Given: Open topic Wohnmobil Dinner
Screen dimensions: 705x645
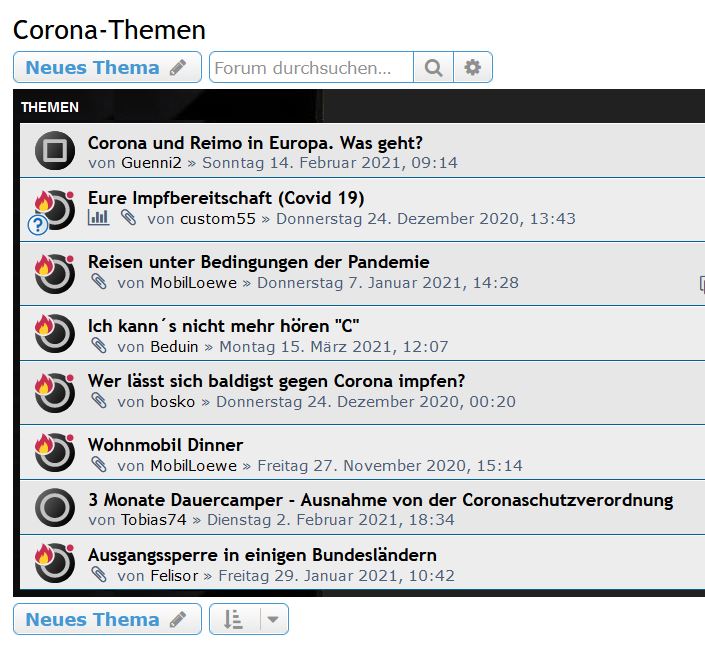Looking at the screenshot, I should click(x=165, y=445).
